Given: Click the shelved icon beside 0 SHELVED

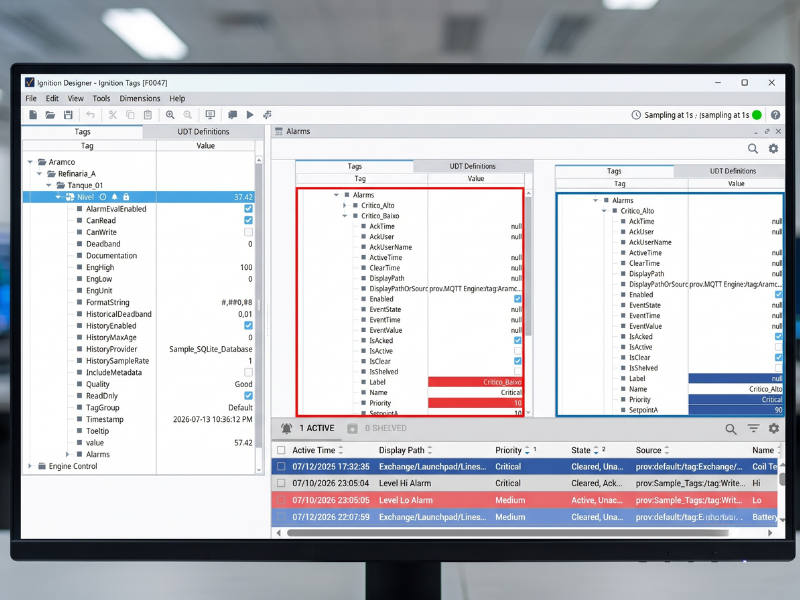Looking at the screenshot, I should point(353,429).
